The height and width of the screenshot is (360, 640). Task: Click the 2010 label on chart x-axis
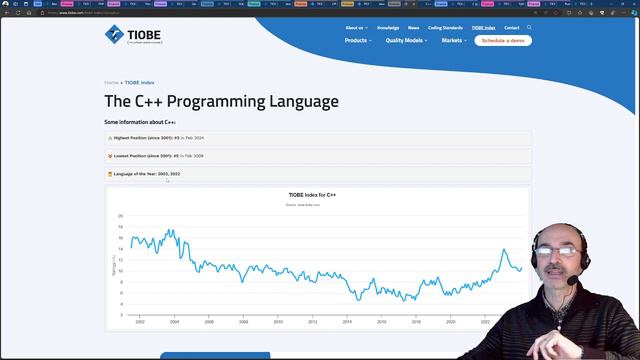tap(278, 322)
